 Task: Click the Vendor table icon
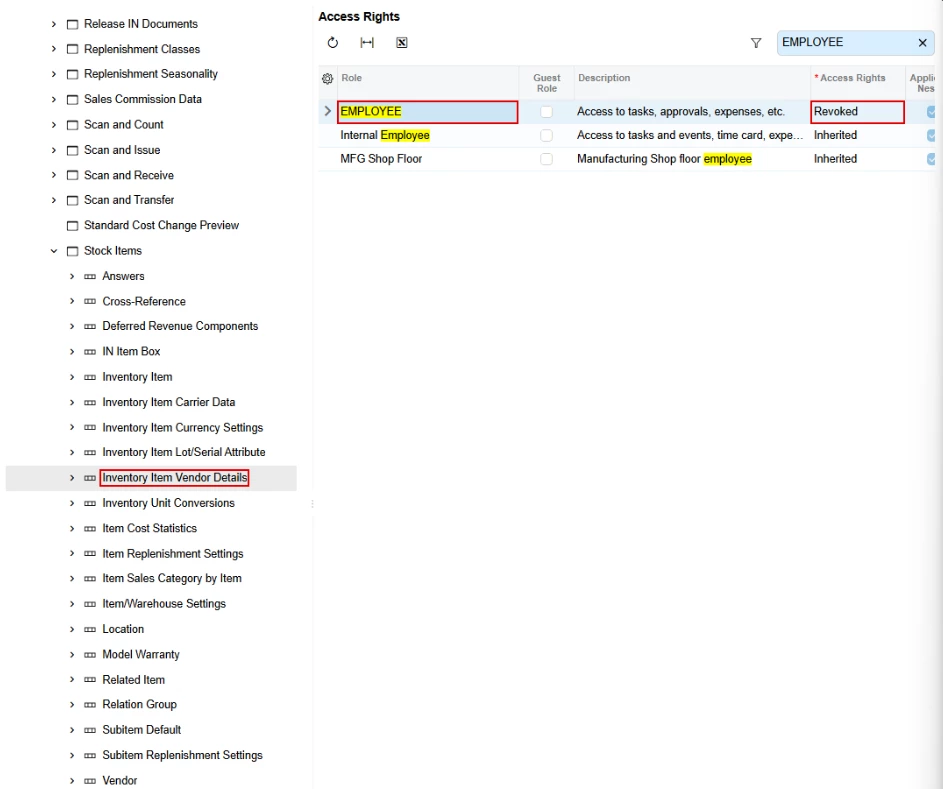click(90, 781)
